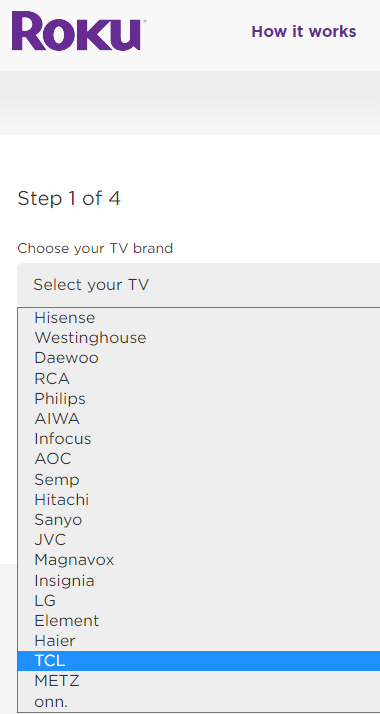Viewport: 380px width, 714px height.
Task: Choose the onn. brand option
Action: pyautogui.click(x=199, y=701)
